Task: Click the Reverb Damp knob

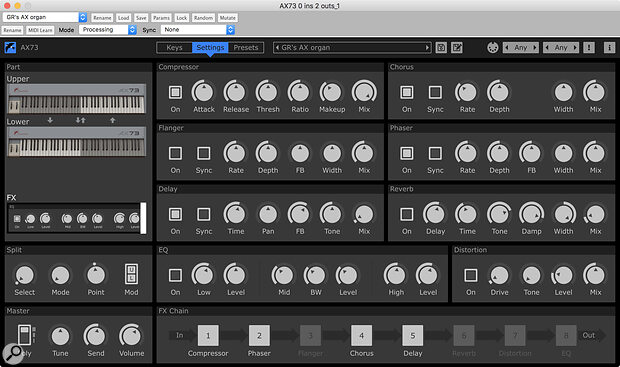Action: (531, 214)
